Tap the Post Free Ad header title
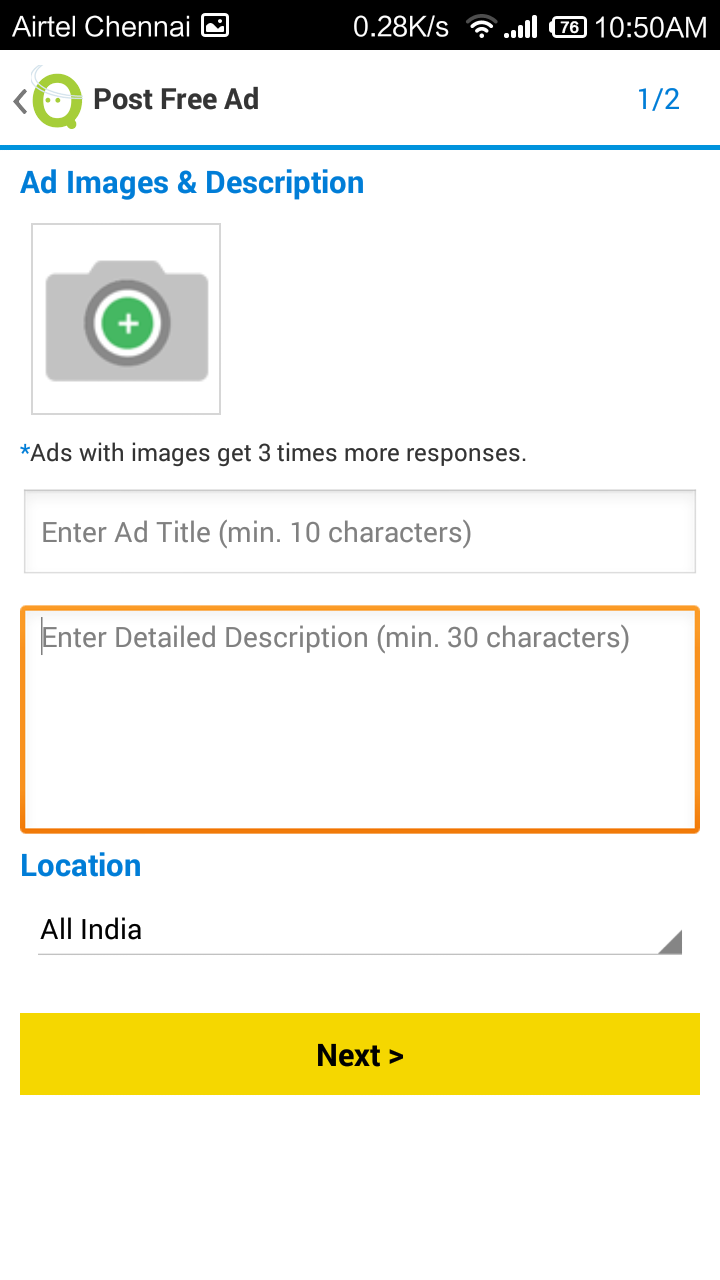Viewport: 720px width, 1280px height. click(x=176, y=99)
